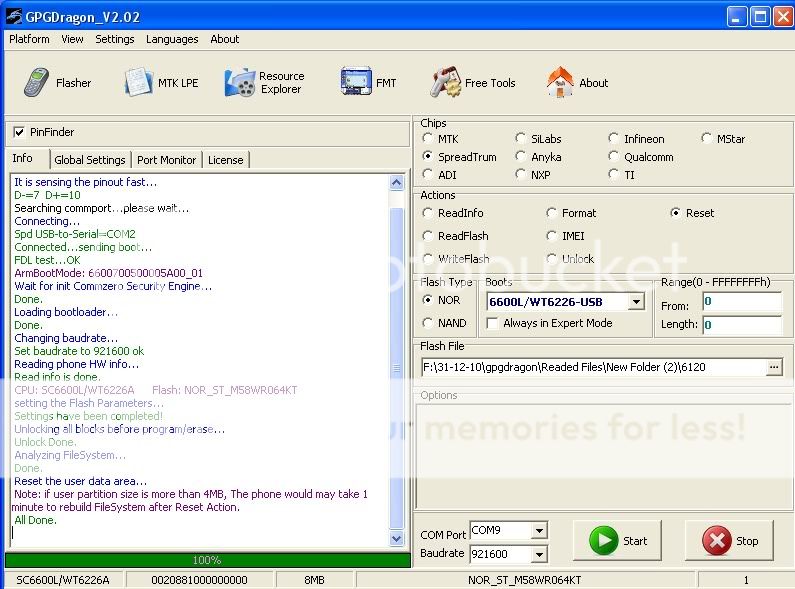795x589 pixels.
Task: Open the License tab
Action: [226, 160]
